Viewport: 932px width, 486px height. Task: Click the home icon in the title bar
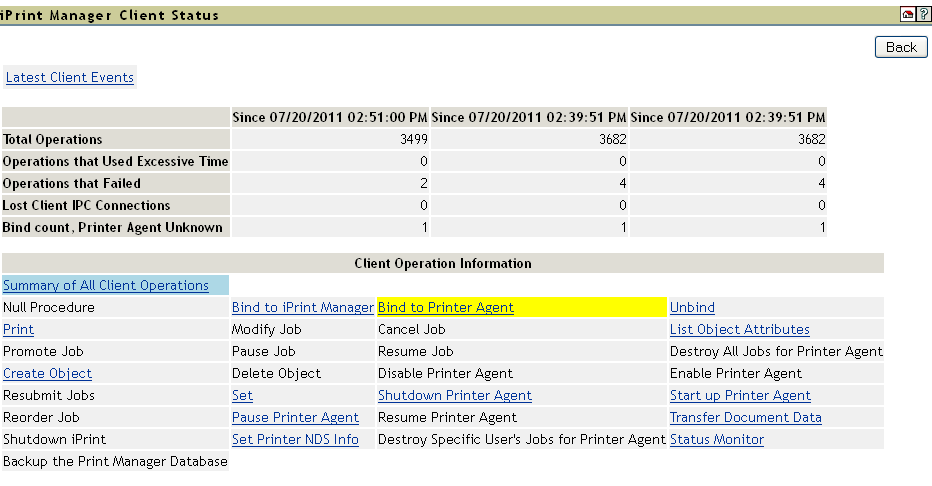[x=907, y=15]
